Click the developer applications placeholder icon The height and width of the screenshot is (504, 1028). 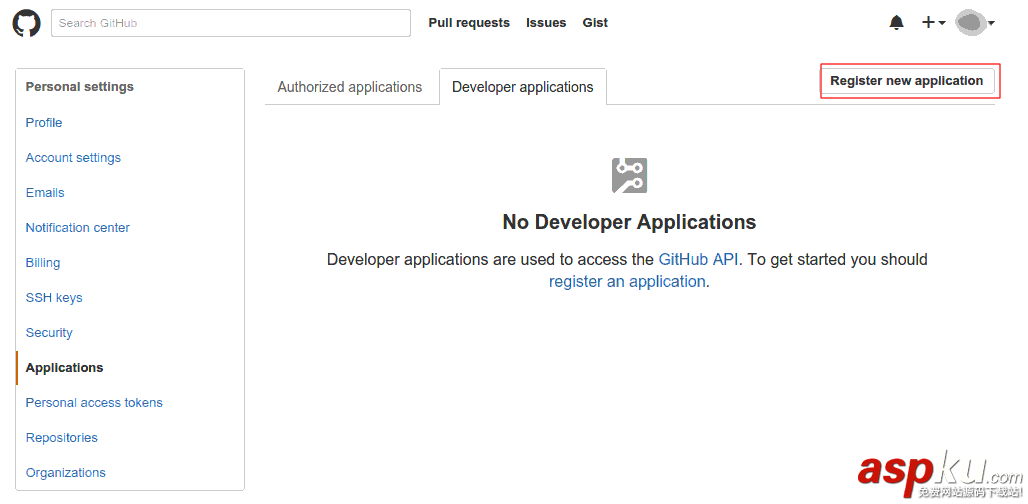tap(629, 176)
